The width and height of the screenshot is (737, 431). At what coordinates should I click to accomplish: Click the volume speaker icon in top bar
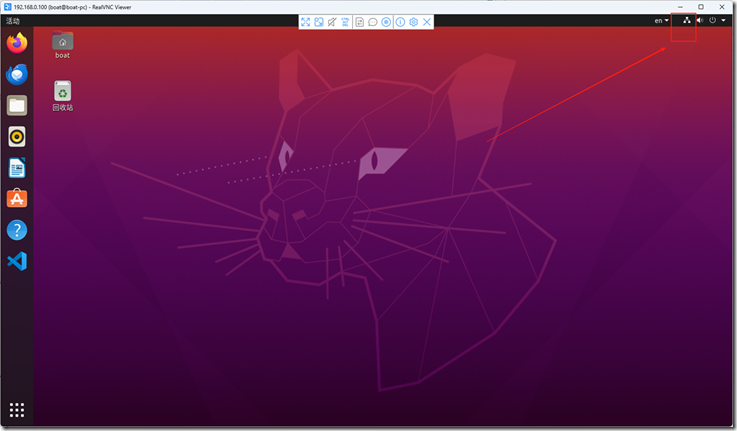(x=700, y=20)
